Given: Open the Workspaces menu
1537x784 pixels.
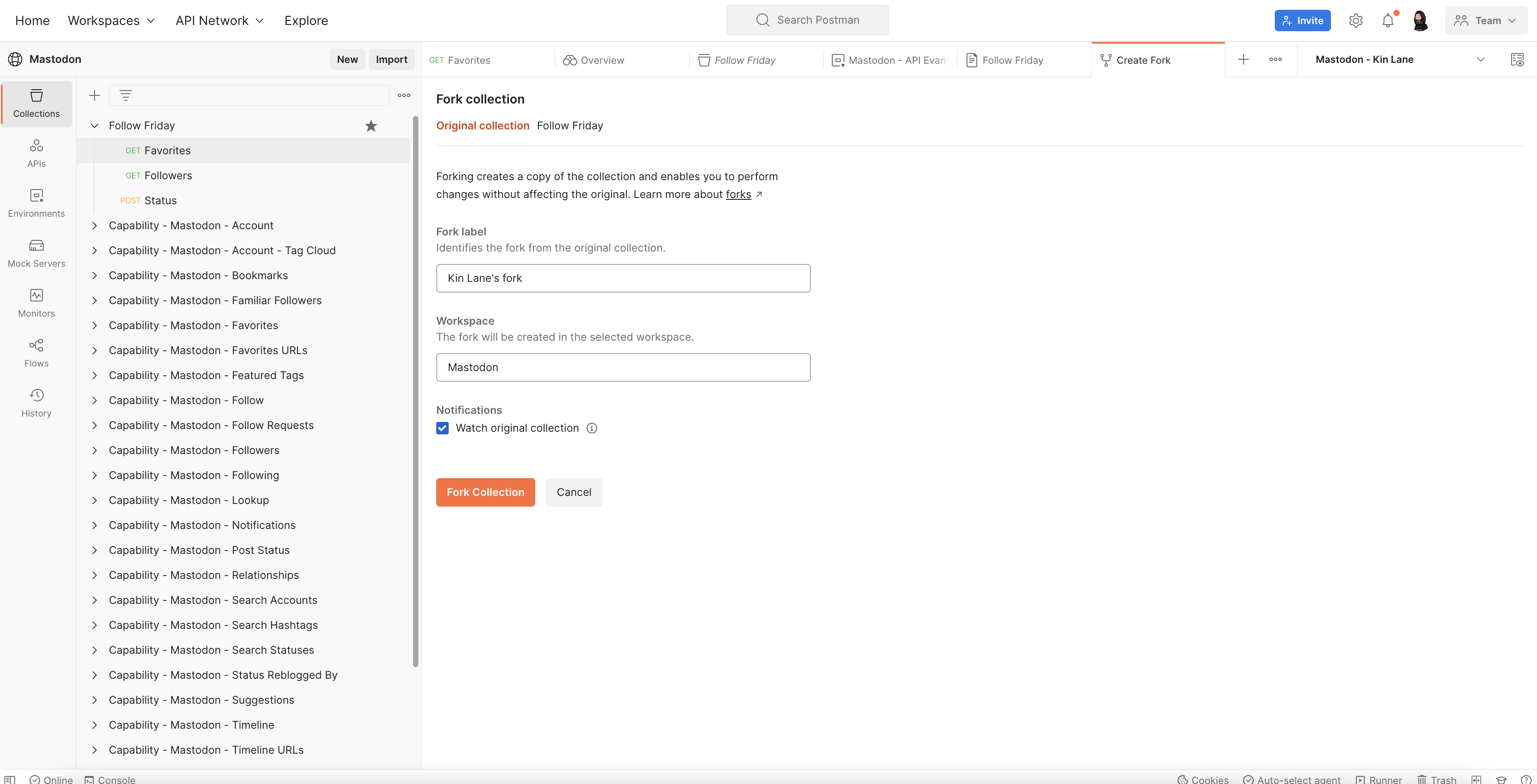Looking at the screenshot, I should (x=111, y=20).
